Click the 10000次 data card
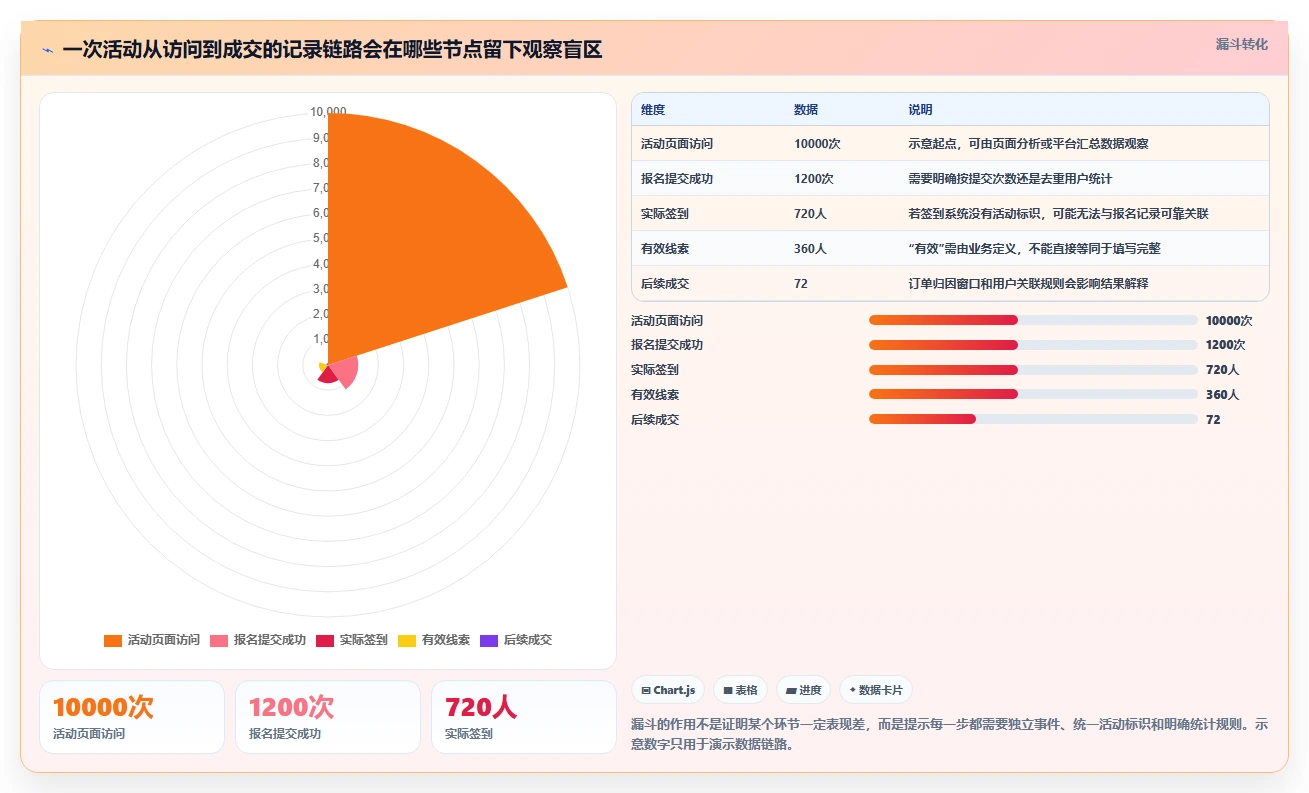The height and width of the screenshot is (793, 1309). point(132,717)
